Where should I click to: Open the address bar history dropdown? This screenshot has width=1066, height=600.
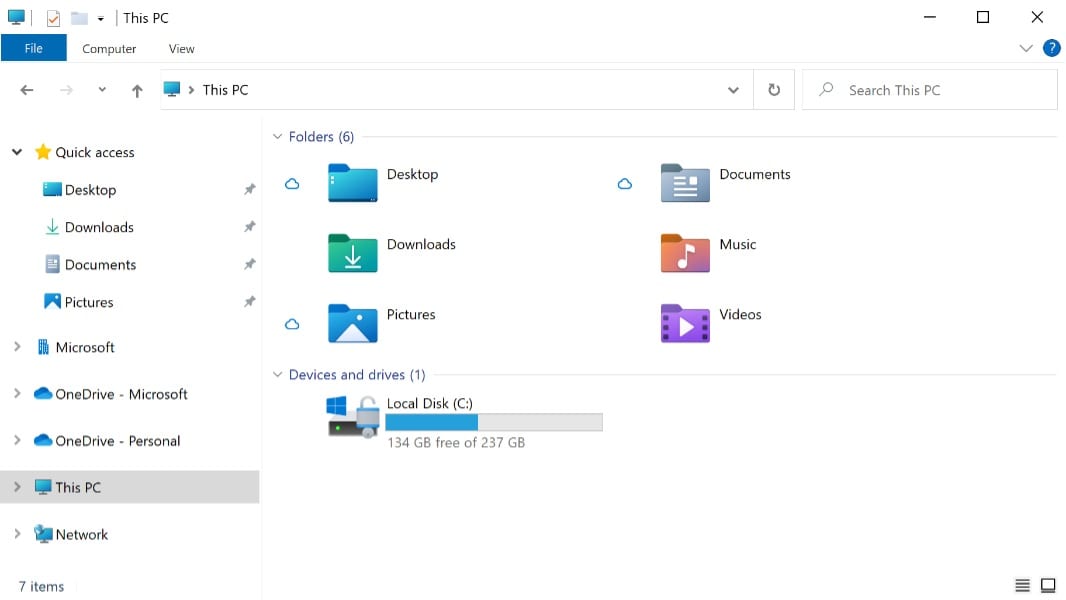pos(733,90)
